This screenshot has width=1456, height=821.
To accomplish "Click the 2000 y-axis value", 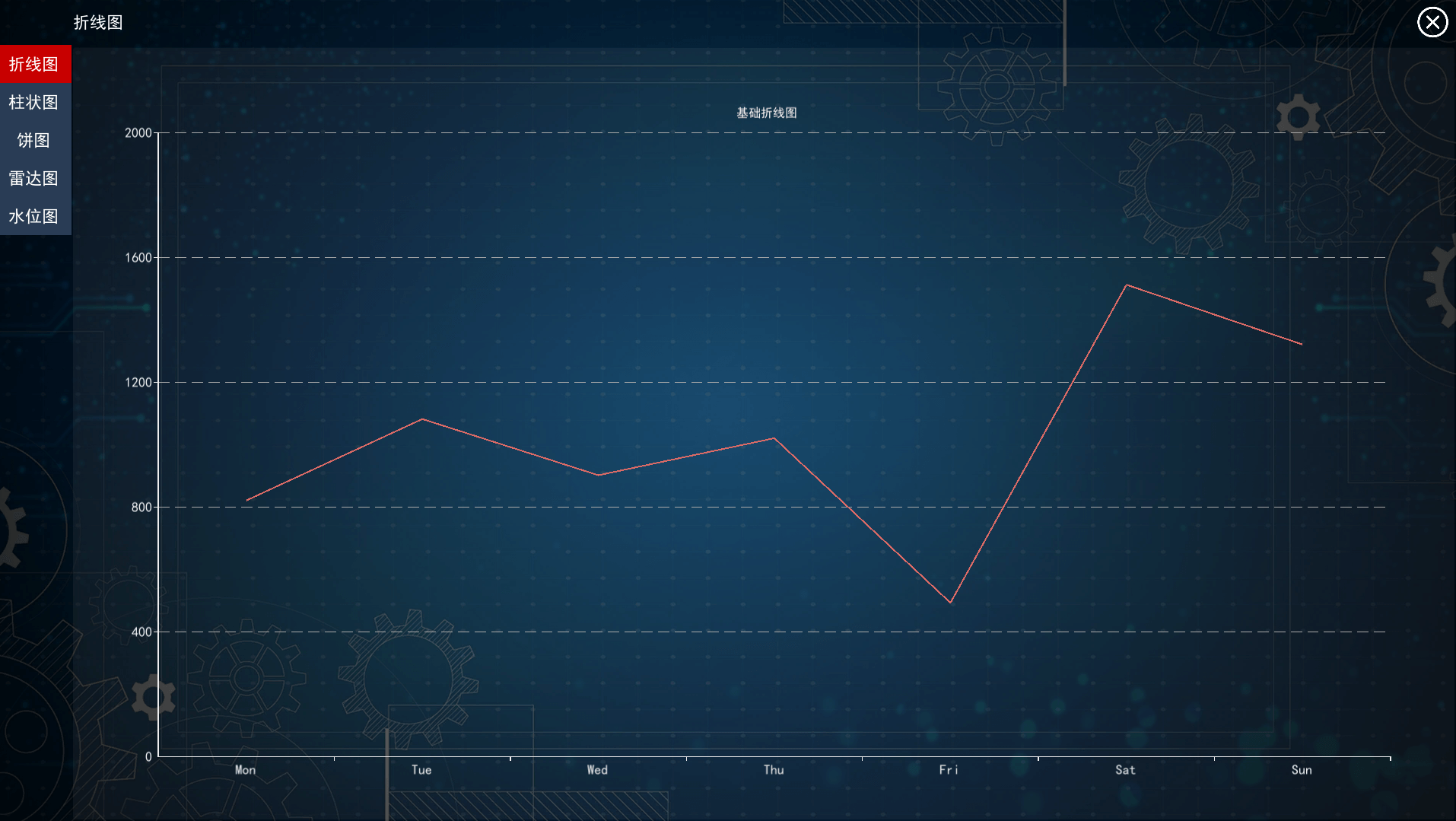I will coord(138,133).
